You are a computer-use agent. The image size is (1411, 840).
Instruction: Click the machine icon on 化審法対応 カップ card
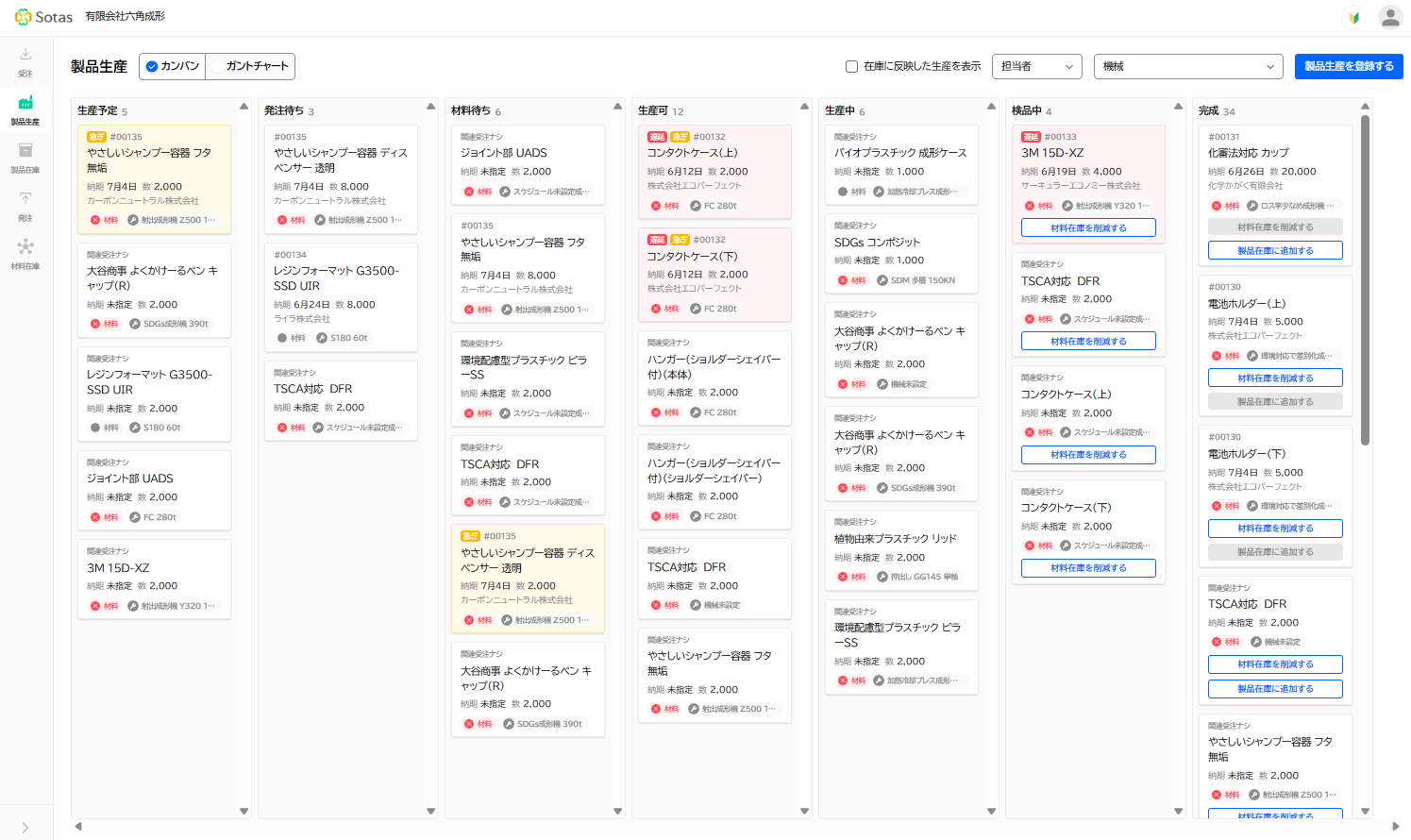point(1251,206)
